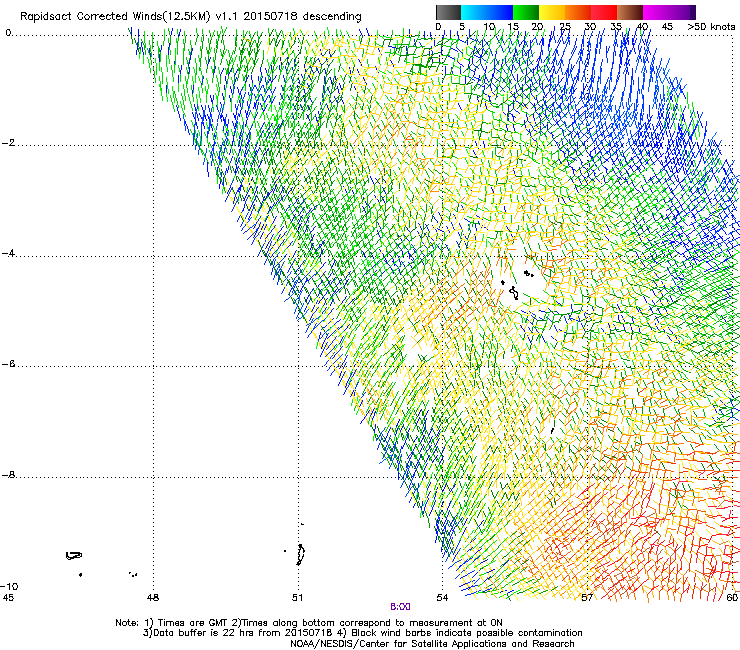Click the '40' label under the color bar
This screenshot has height=650, width=740.
(642, 27)
